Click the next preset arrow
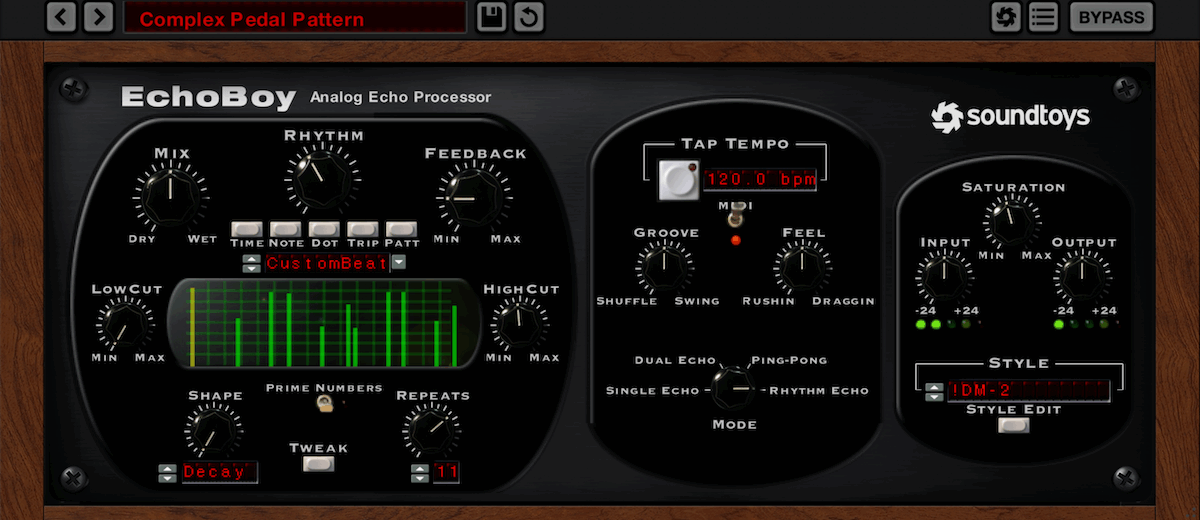The image size is (1200, 520). click(x=98, y=17)
